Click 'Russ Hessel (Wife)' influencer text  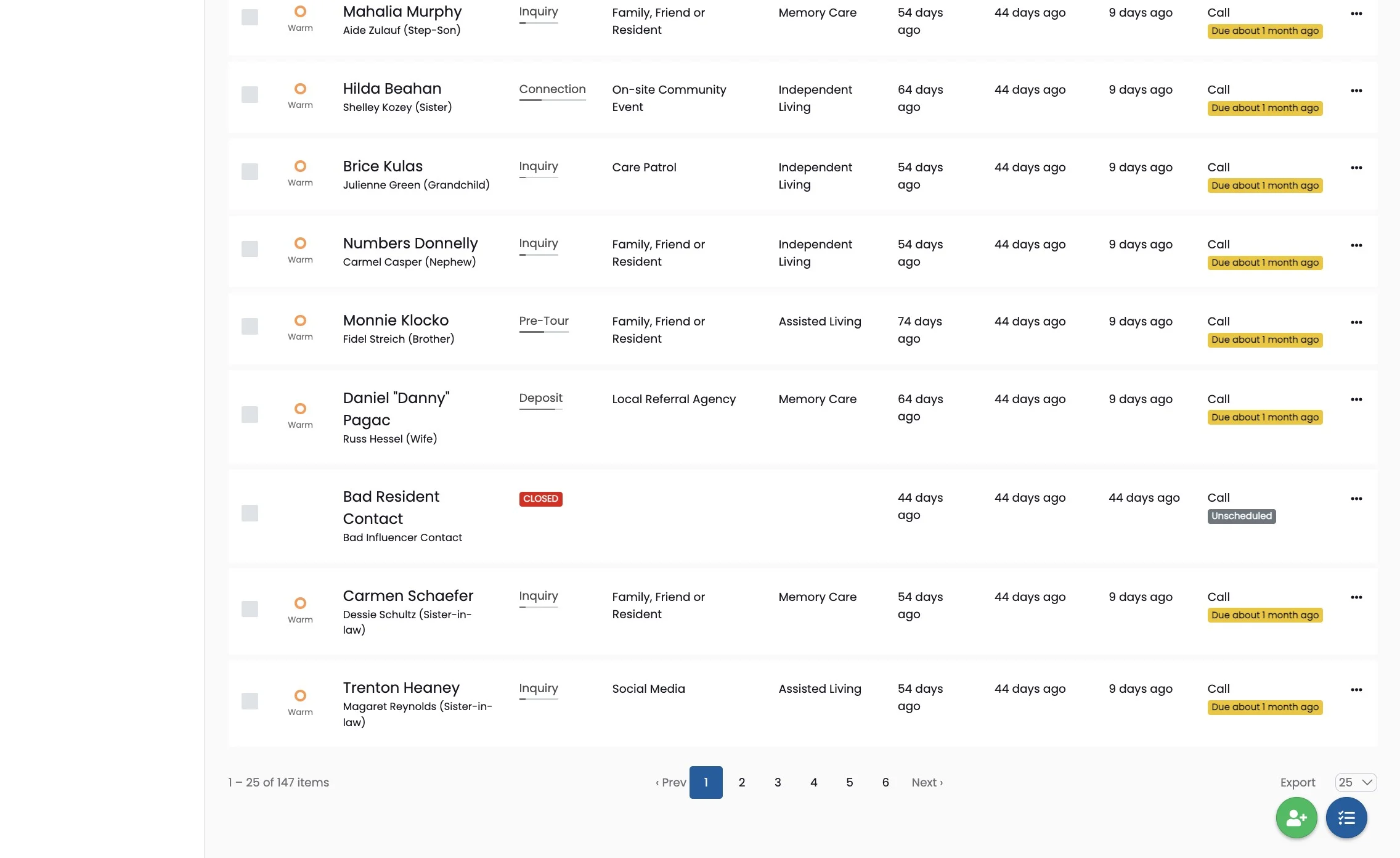(390, 439)
